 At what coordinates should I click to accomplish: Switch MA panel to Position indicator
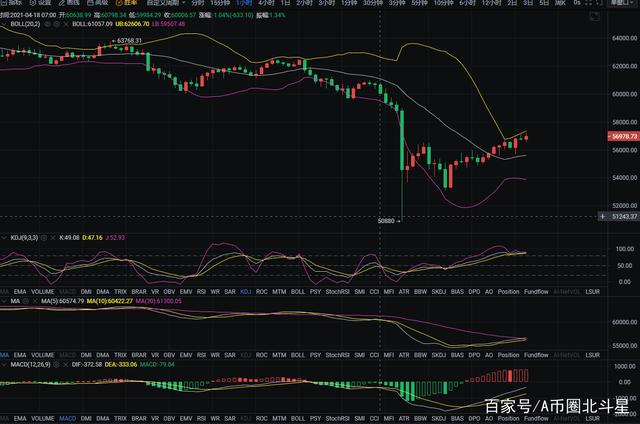click(x=508, y=355)
